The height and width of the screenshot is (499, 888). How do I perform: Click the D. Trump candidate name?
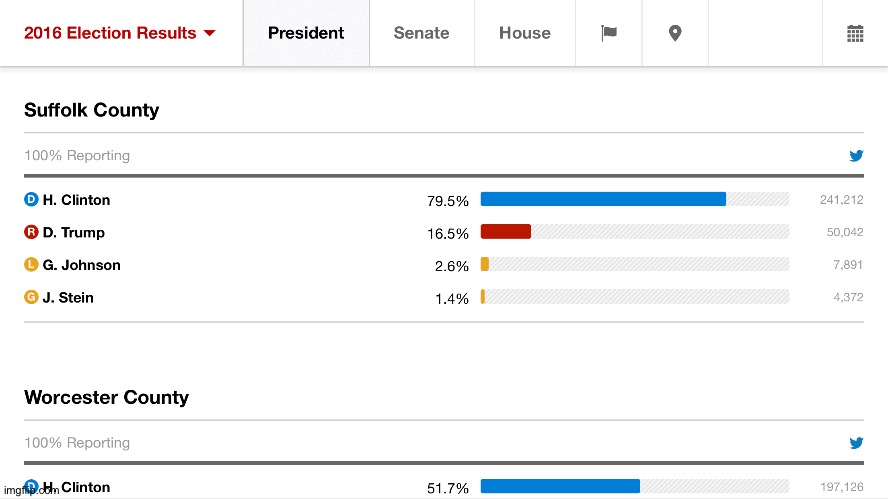(x=74, y=233)
